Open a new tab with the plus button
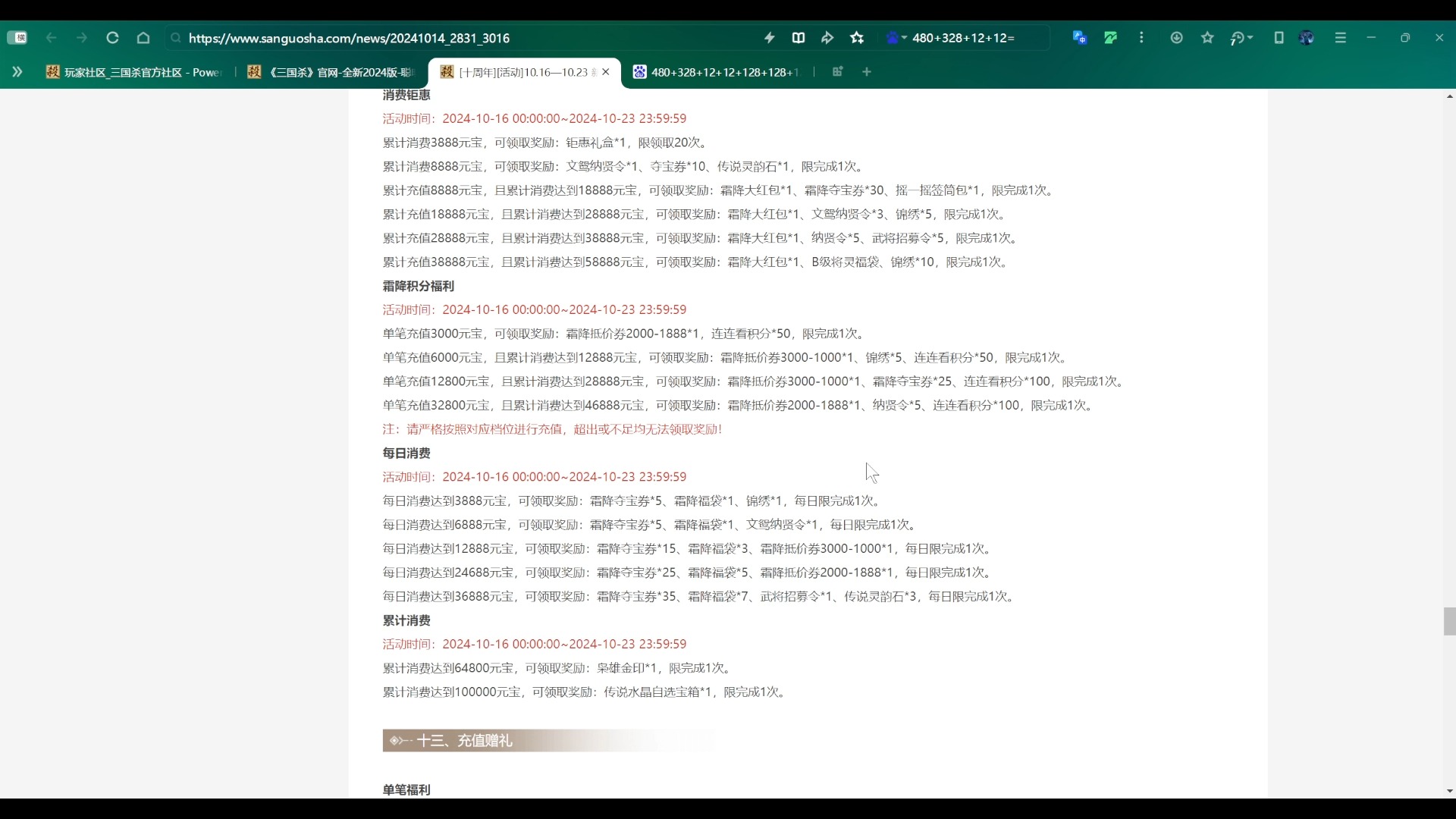The height and width of the screenshot is (819, 1456). 867,71
